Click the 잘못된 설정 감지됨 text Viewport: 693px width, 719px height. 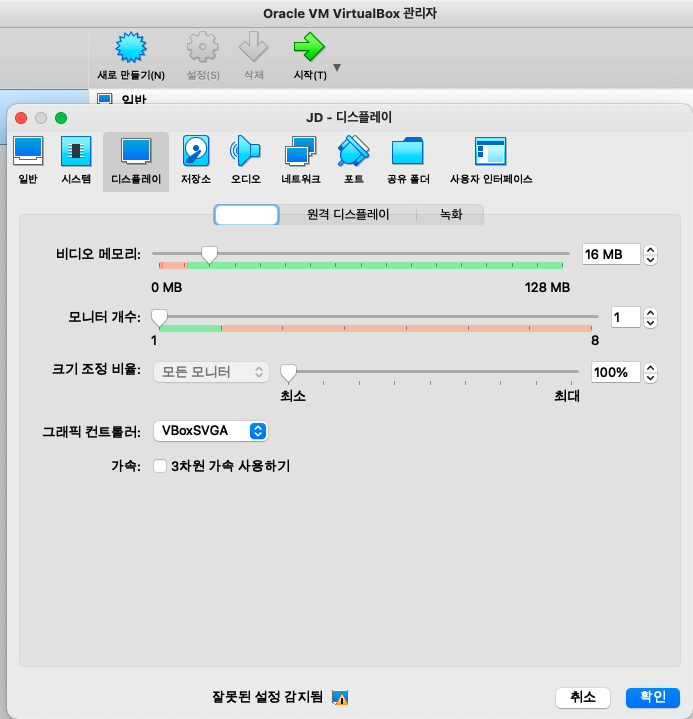[267, 697]
